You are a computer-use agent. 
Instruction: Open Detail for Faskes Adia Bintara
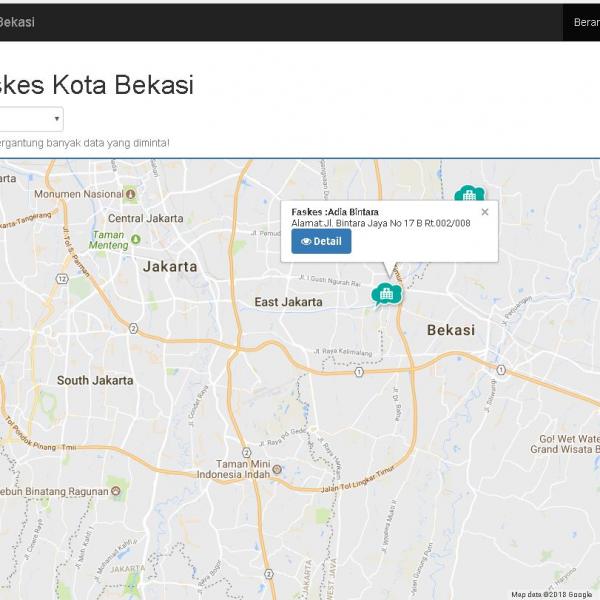321,241
